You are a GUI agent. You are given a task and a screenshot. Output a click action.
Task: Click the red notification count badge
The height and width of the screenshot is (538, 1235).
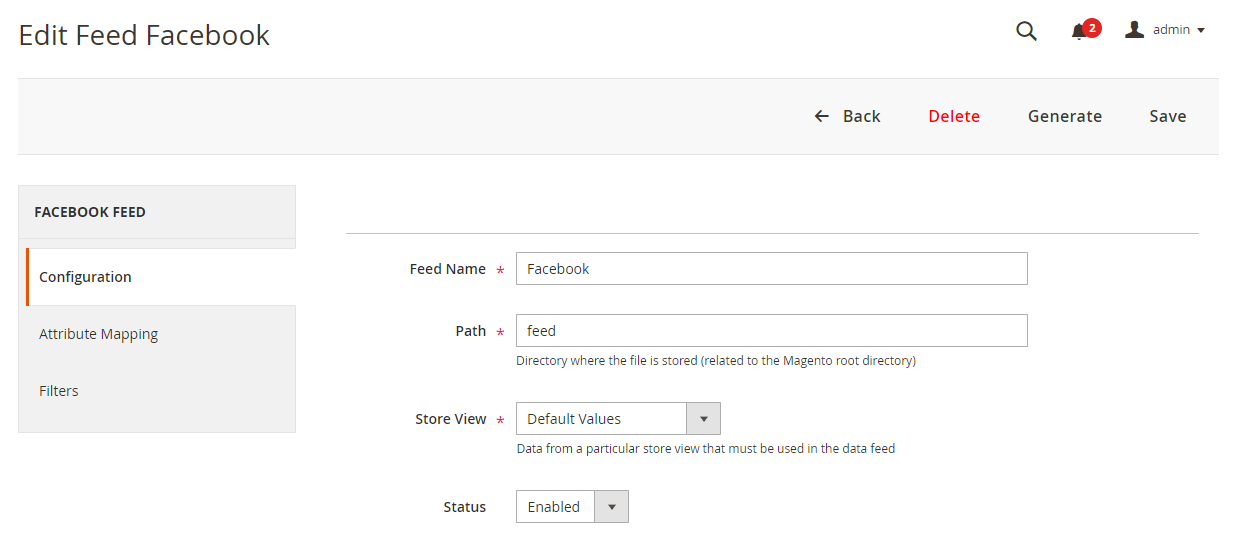[x=1092, y=27]
